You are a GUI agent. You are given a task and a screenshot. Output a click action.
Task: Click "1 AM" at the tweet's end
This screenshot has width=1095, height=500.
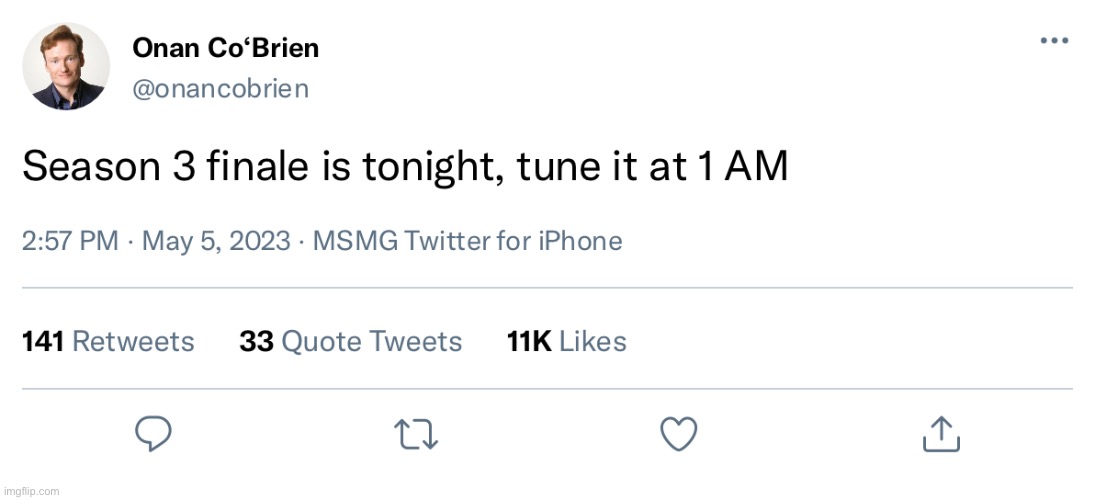pyautogui.click(x=738, y=168)
